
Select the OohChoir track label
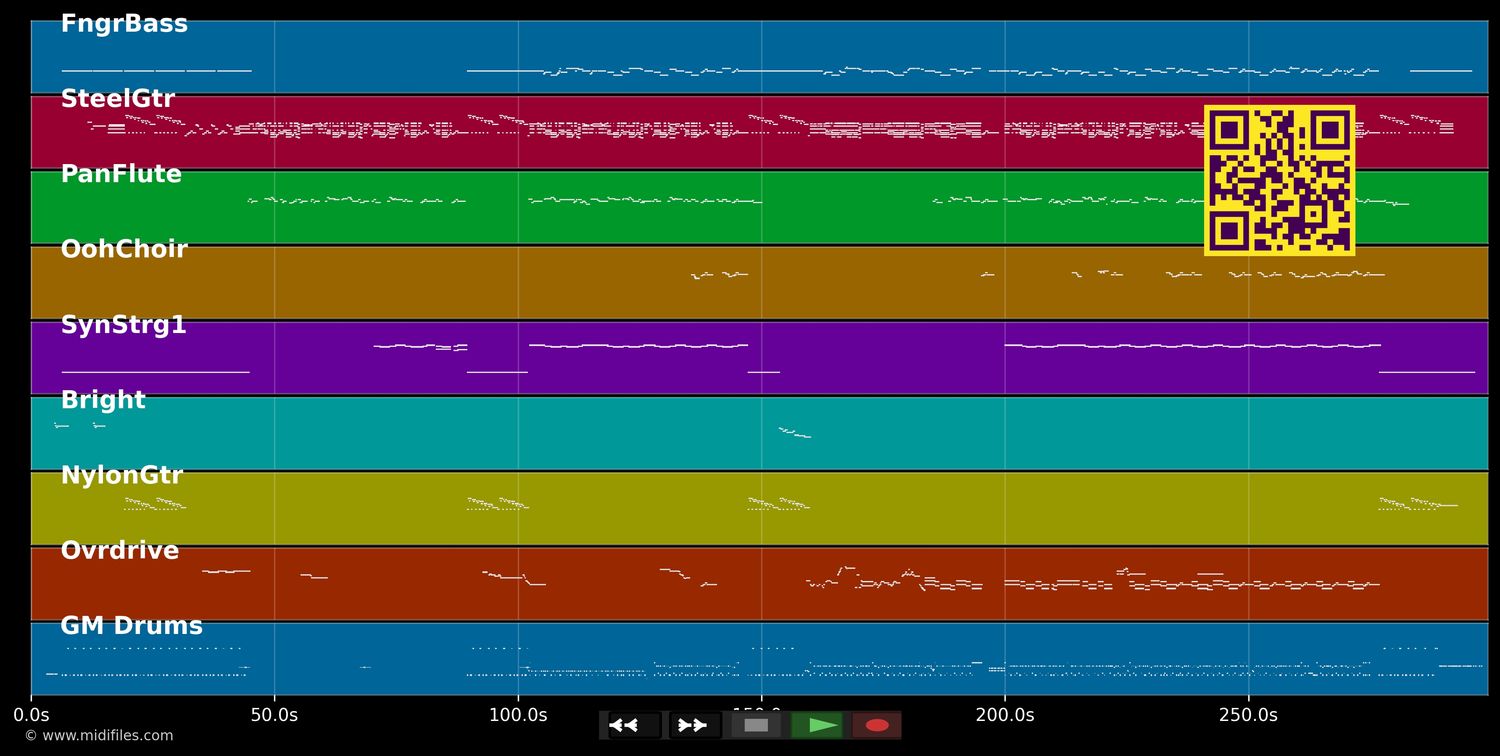(x=124, y=249)
